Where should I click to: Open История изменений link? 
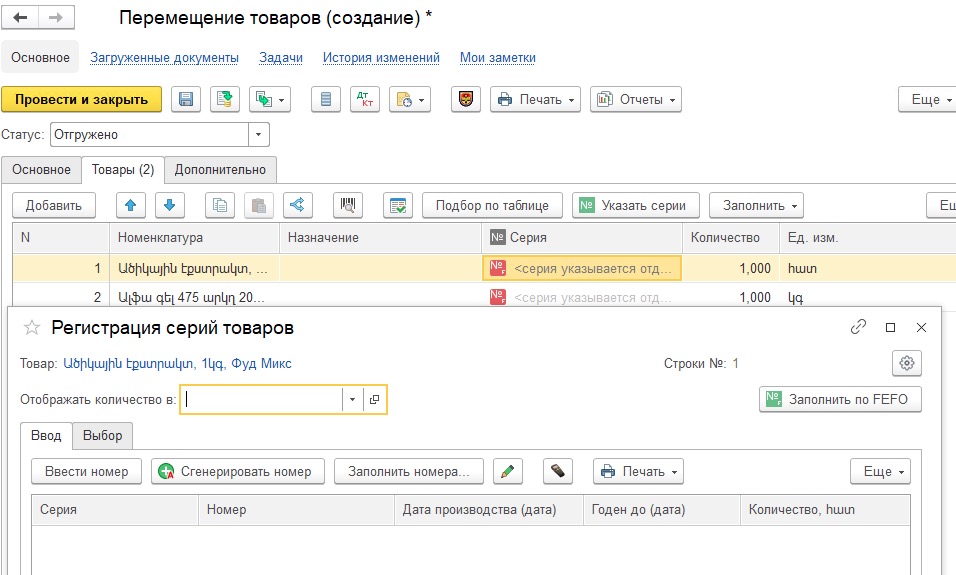381,57
